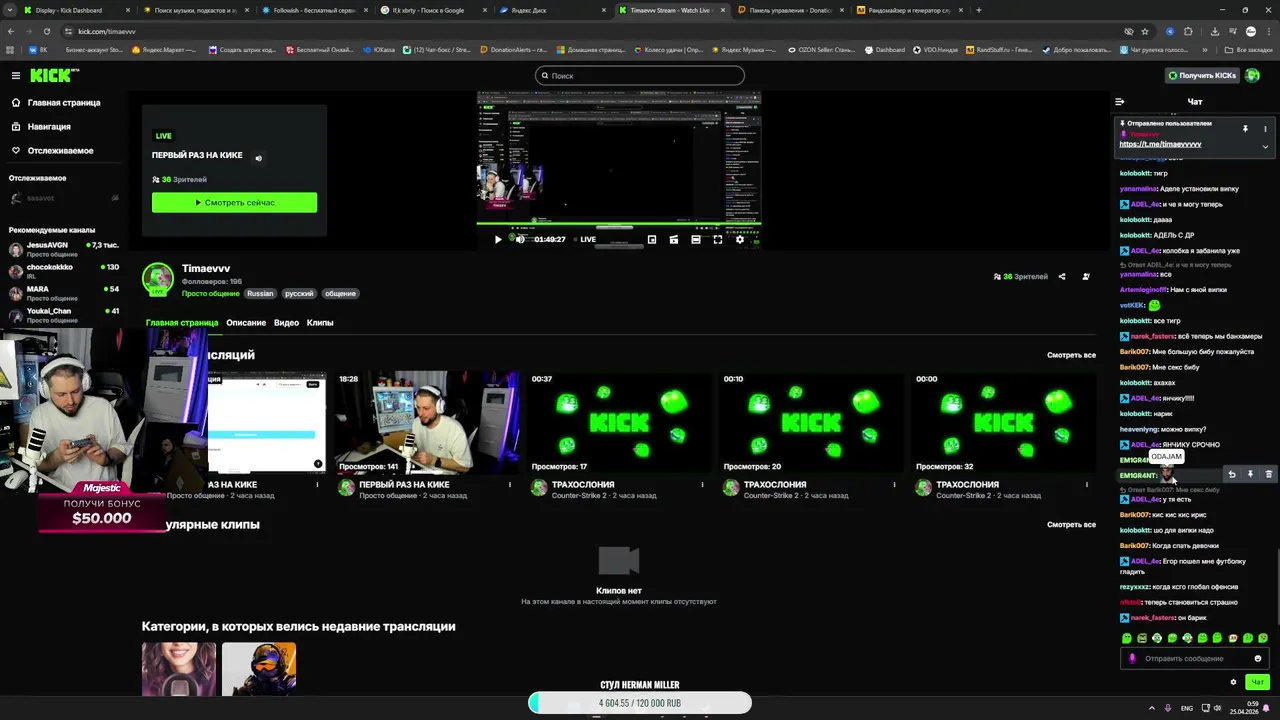Play the stream video
1280x720 pixels.
[498, 239]
